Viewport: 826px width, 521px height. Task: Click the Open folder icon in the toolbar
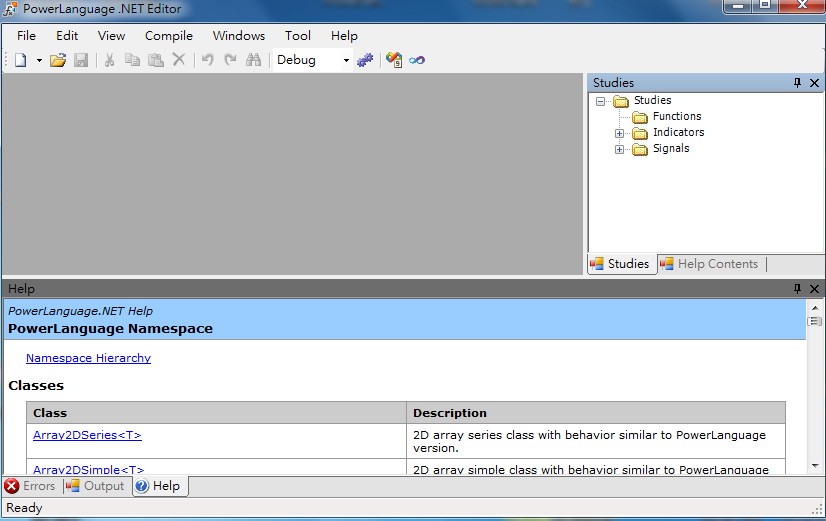58,60
